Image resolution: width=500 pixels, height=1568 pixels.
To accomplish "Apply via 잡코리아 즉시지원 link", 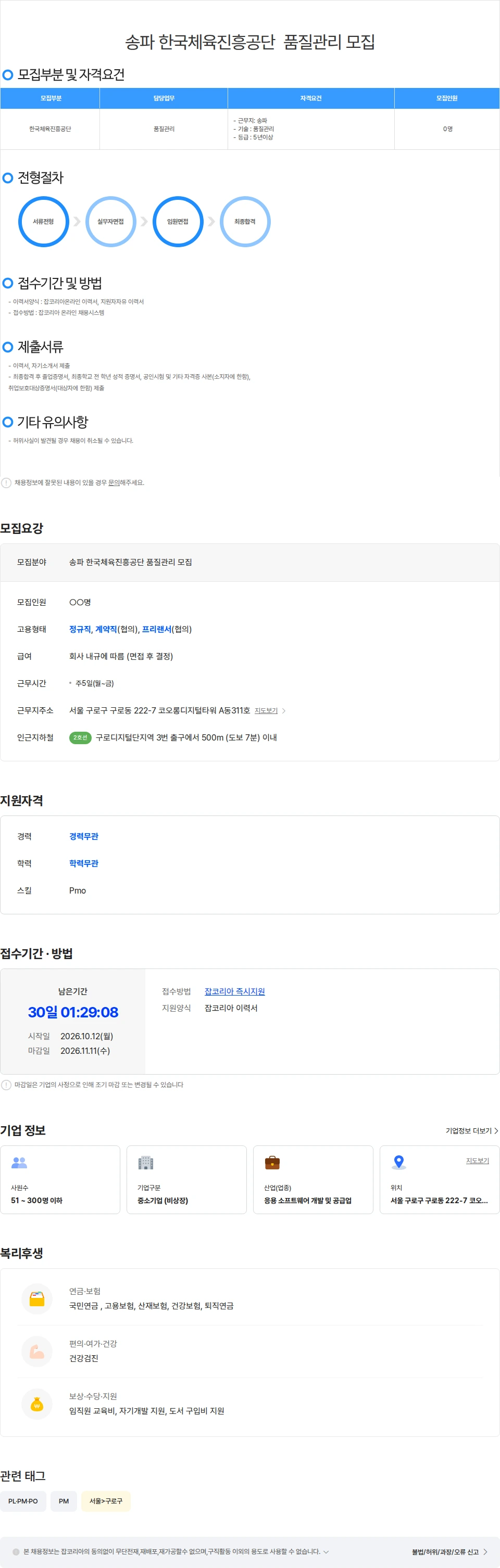I will (x=234, y=991).
